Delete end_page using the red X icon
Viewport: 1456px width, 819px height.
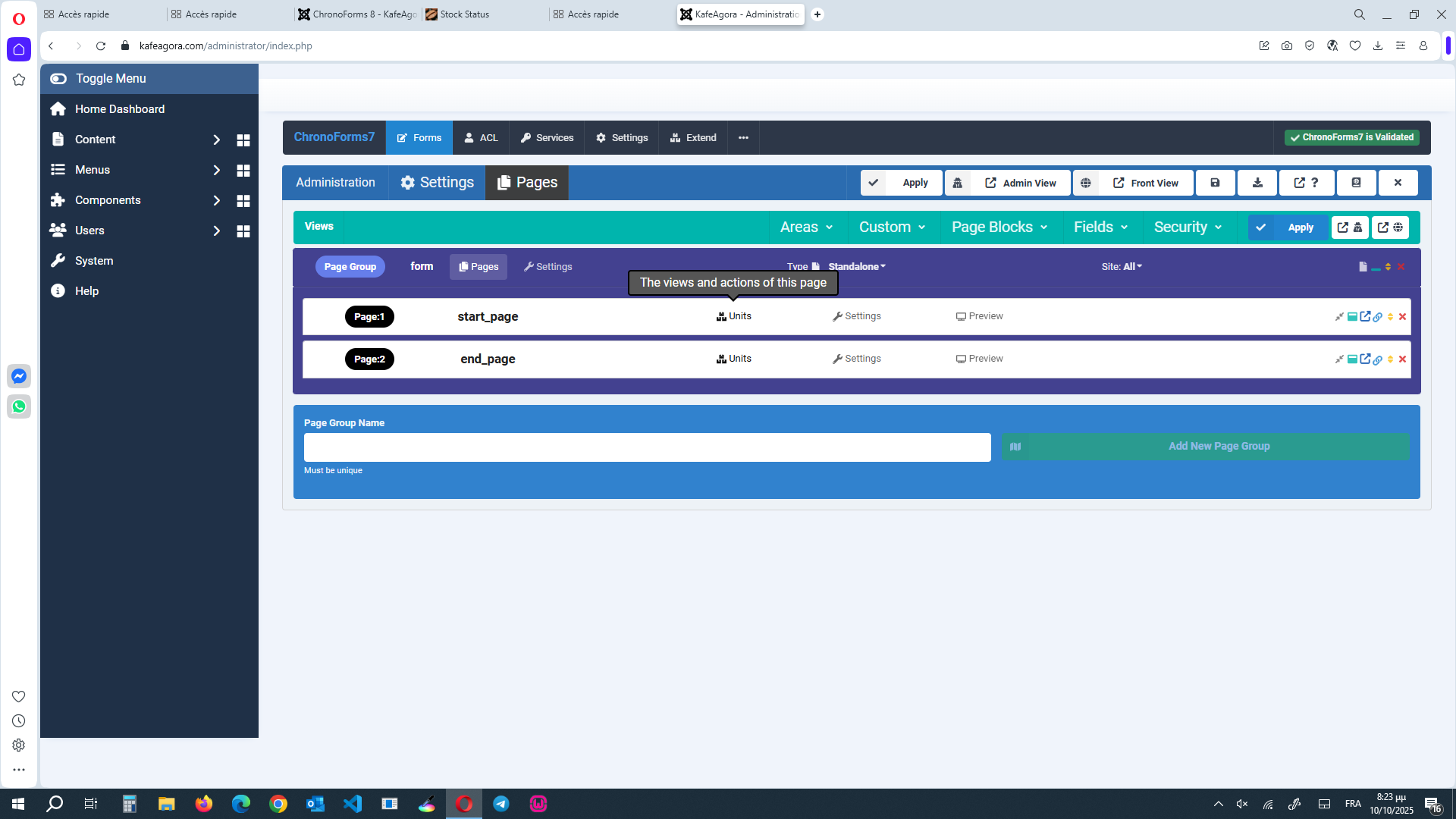[x=1401, y=359]
